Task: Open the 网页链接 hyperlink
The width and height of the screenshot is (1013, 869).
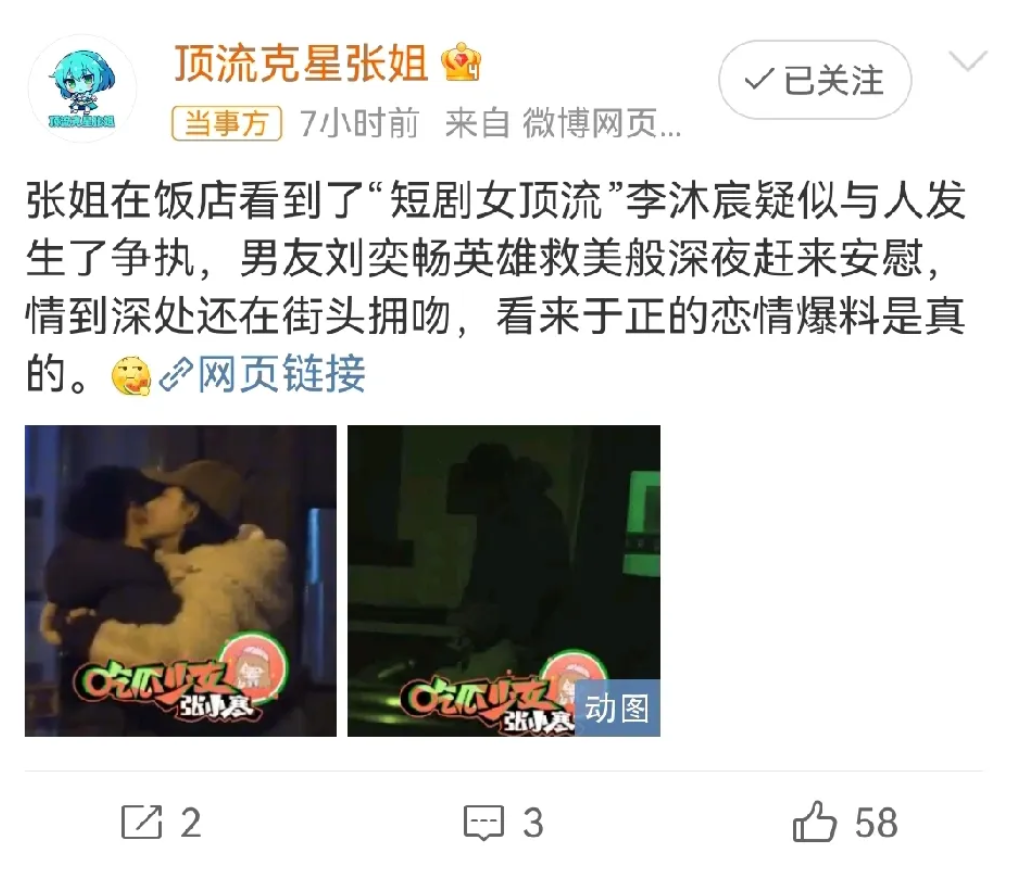Action: click(281, 374)
